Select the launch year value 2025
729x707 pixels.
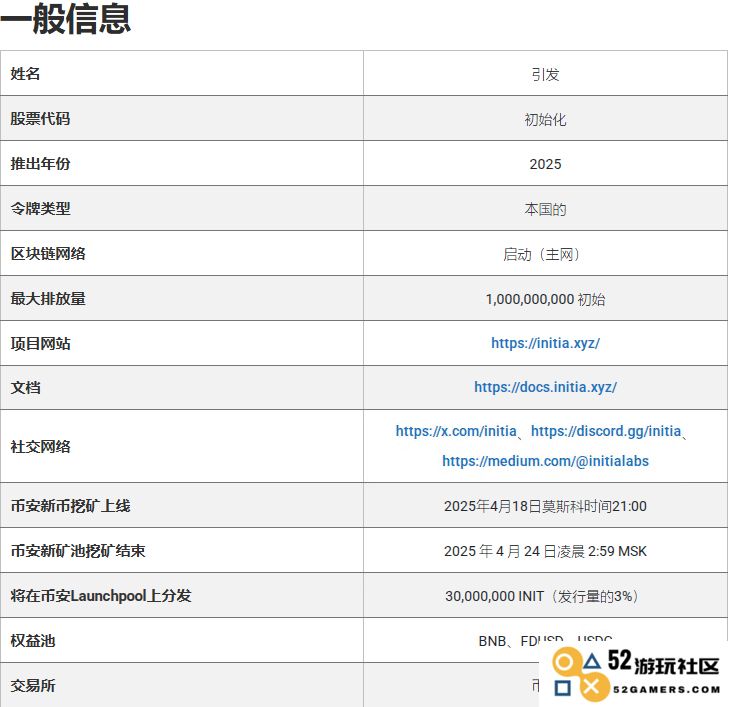545,164
